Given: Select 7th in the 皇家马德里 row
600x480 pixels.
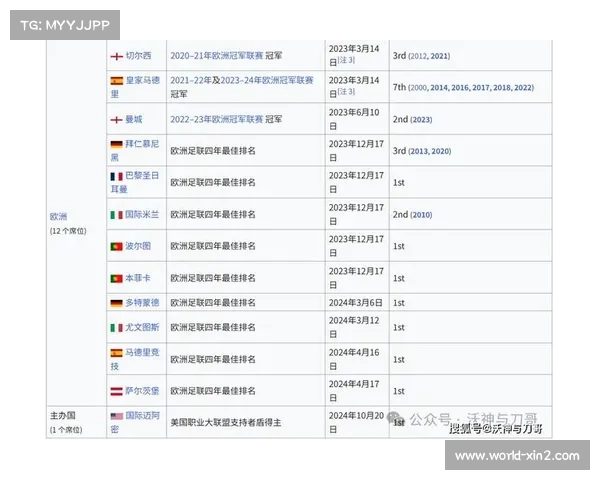Looking at the screenshot, I should pos(399,87).
